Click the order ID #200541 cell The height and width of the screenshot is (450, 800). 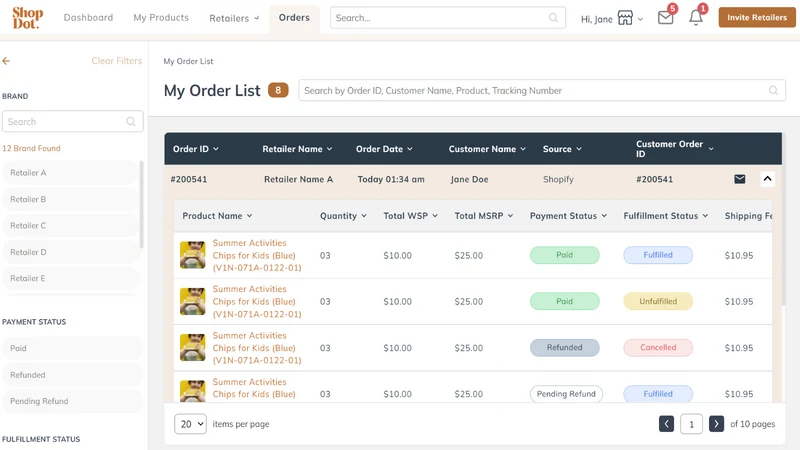click(x=189, y=179)
